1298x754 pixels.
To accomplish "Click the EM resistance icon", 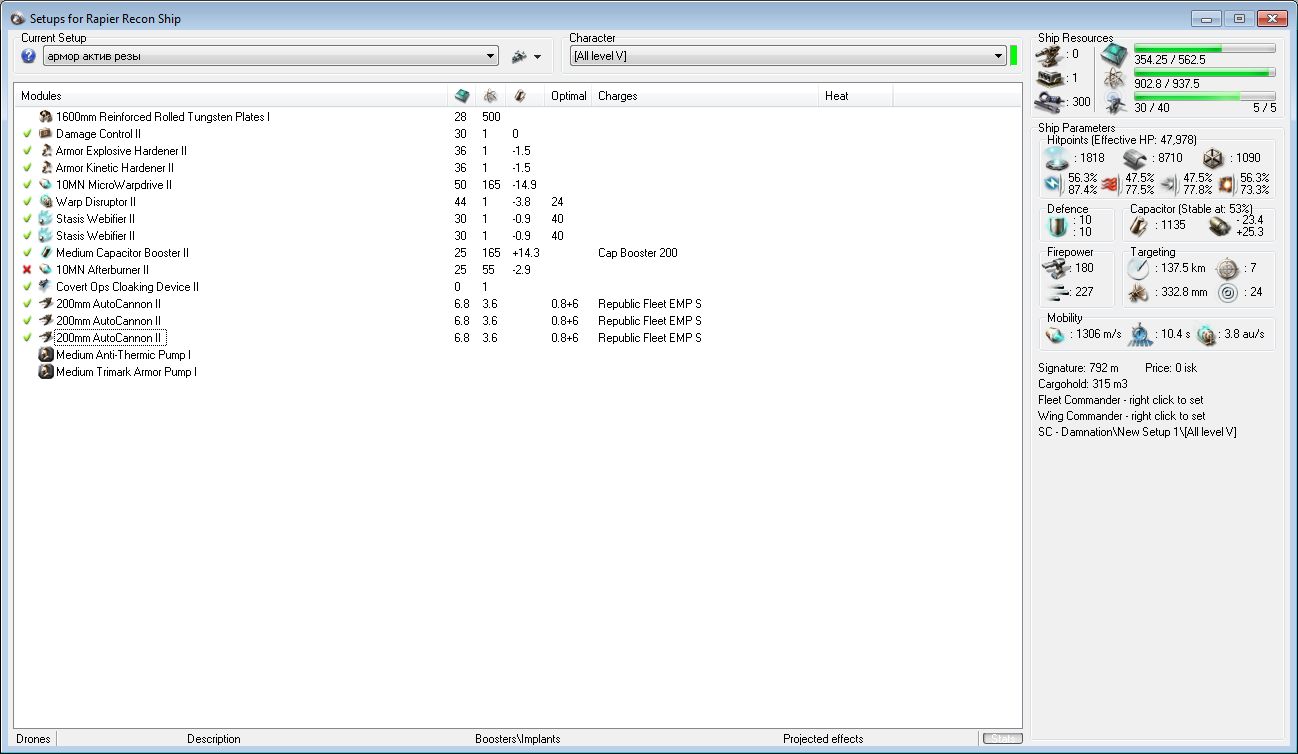I will click(1052, 184).
